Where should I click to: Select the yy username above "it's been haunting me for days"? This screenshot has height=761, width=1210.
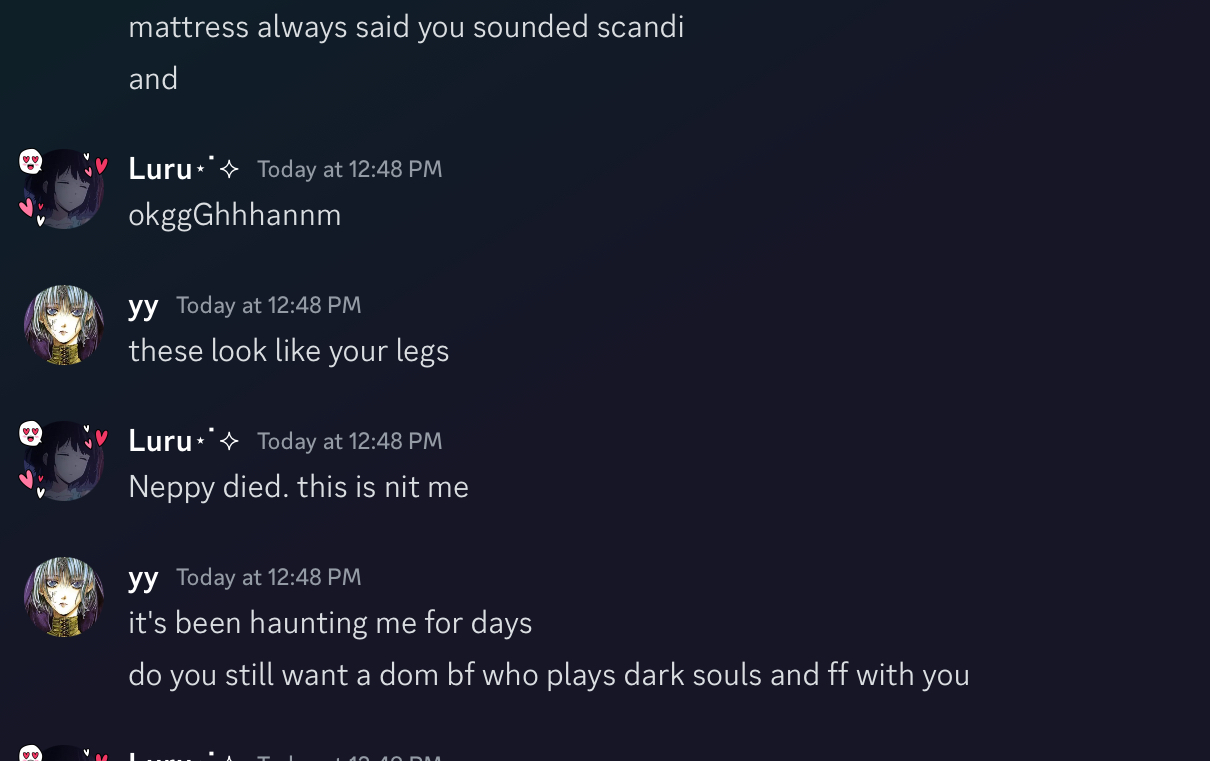[143, 577]
